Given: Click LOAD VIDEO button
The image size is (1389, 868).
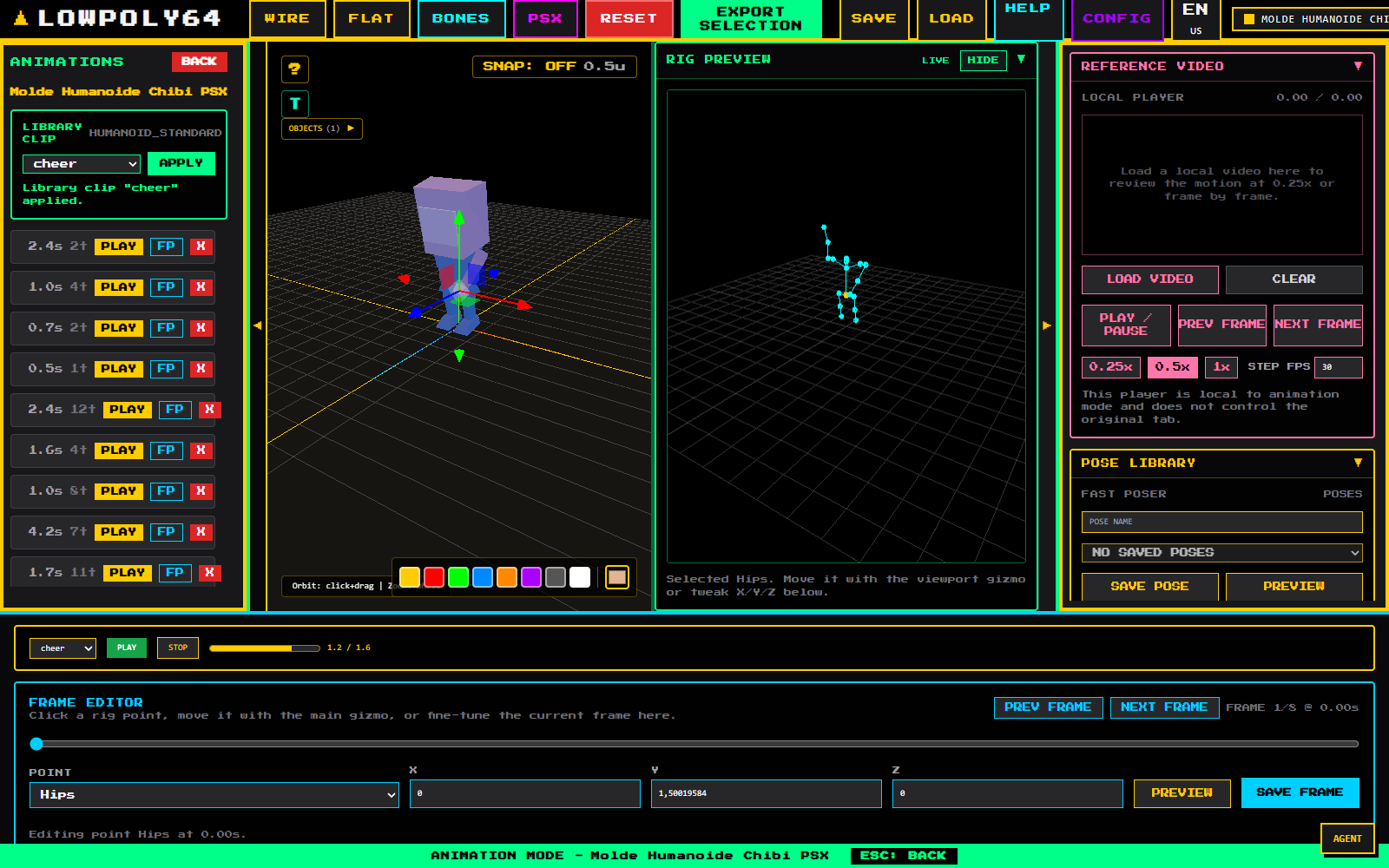Looking at the screenshot, I should 1149,279.
